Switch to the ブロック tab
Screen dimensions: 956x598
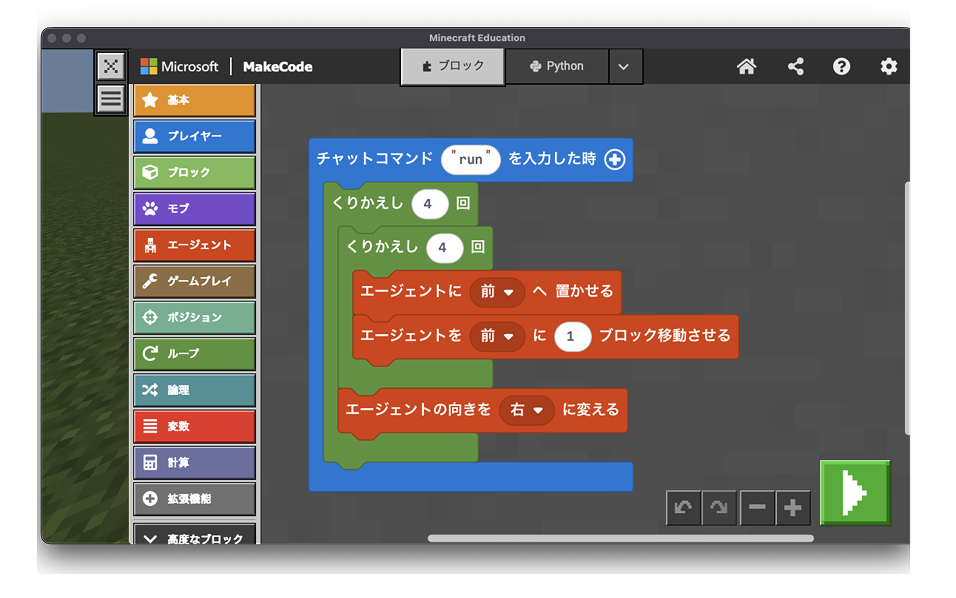(x=452, y=66)
